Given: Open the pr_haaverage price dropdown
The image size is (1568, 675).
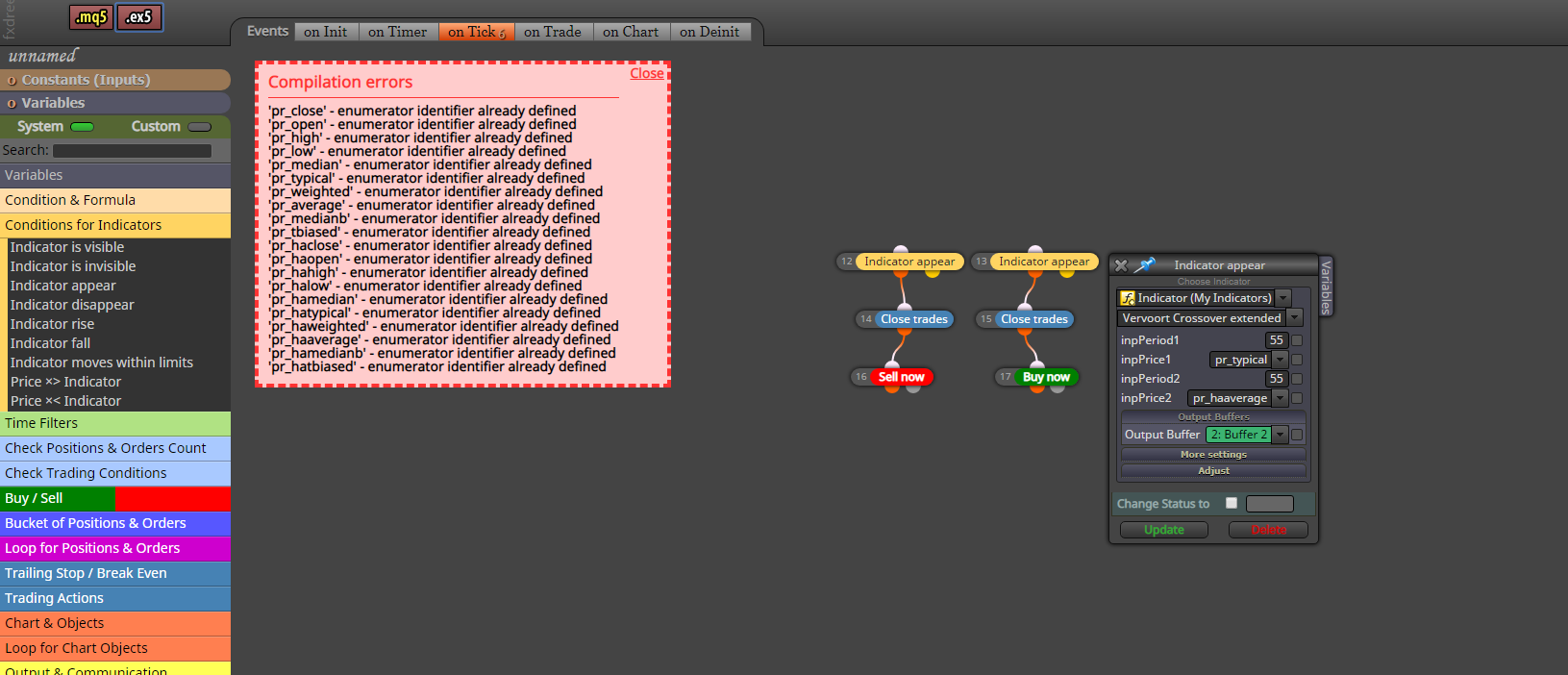Looking at the screenshot, I should (1280, 398).
